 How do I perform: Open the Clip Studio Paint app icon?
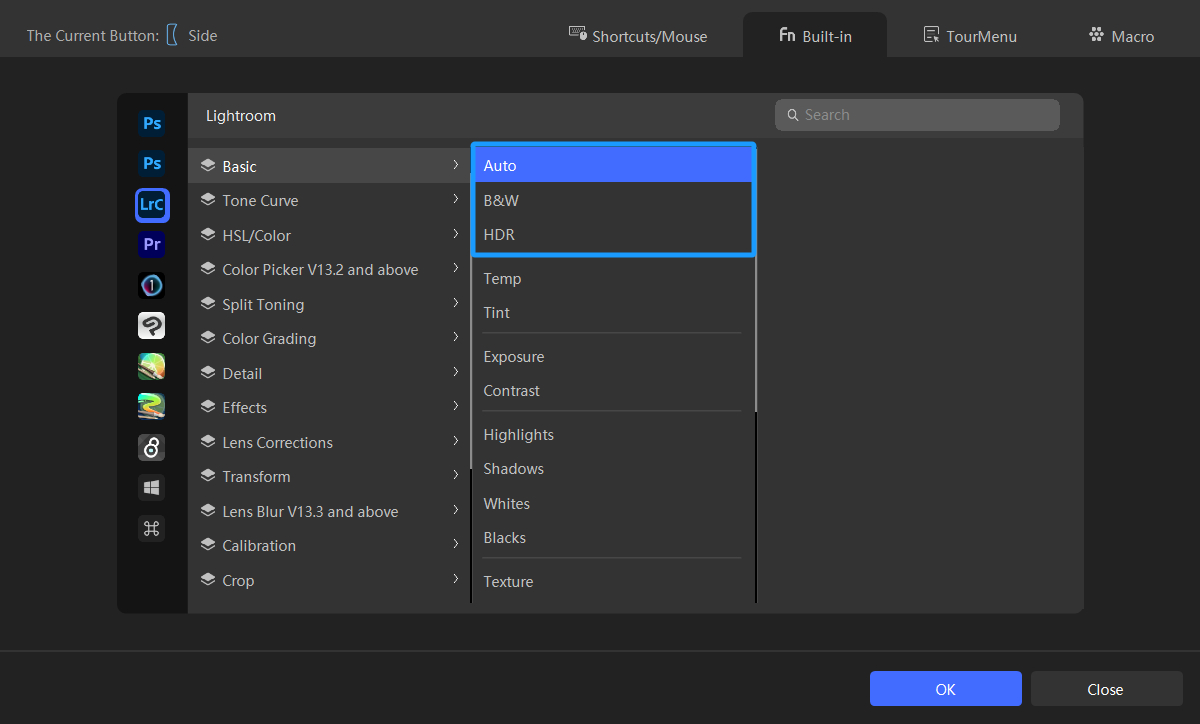pyautogui.click(x=152, y=326)
